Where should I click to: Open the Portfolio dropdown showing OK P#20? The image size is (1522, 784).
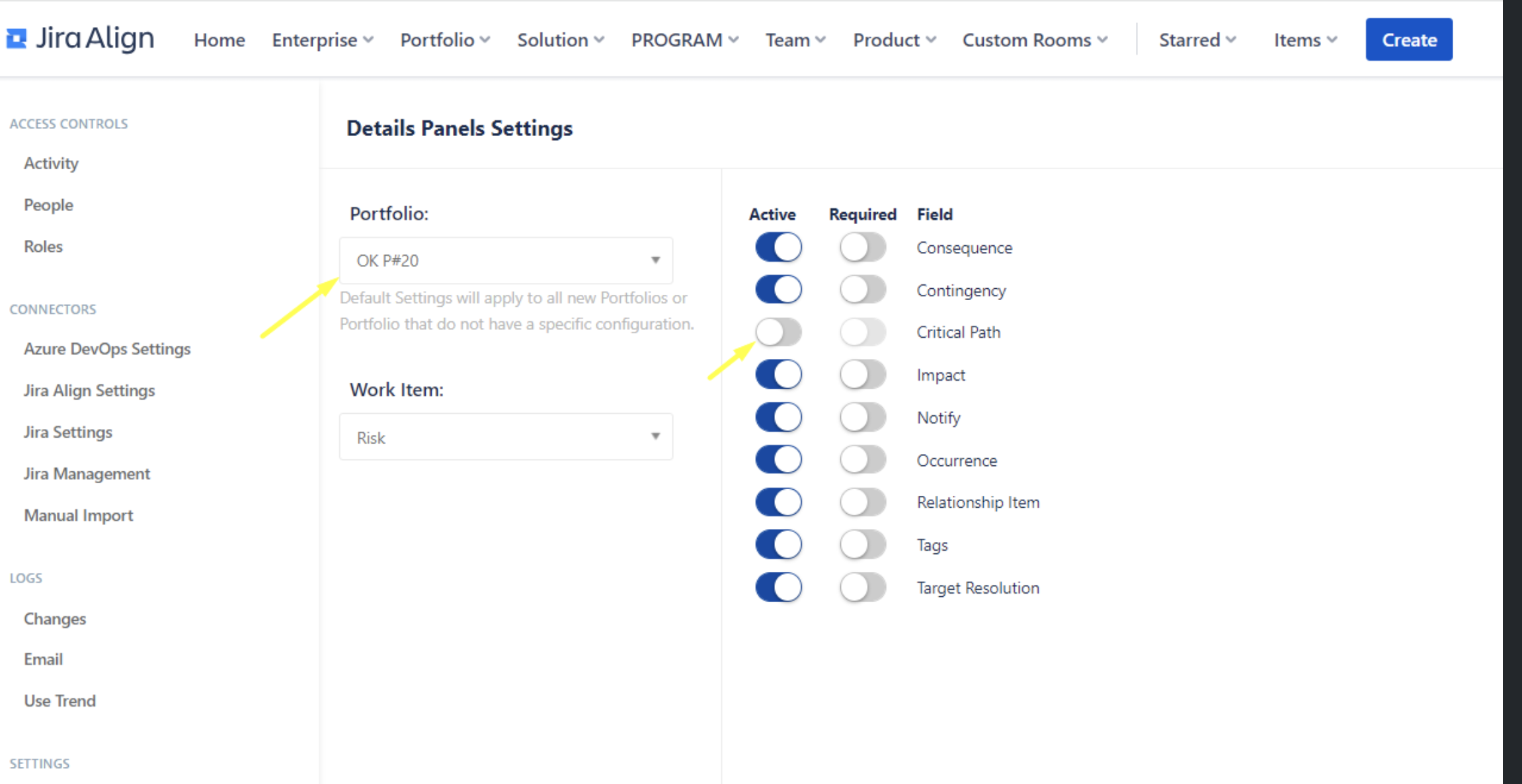point(506,260)
